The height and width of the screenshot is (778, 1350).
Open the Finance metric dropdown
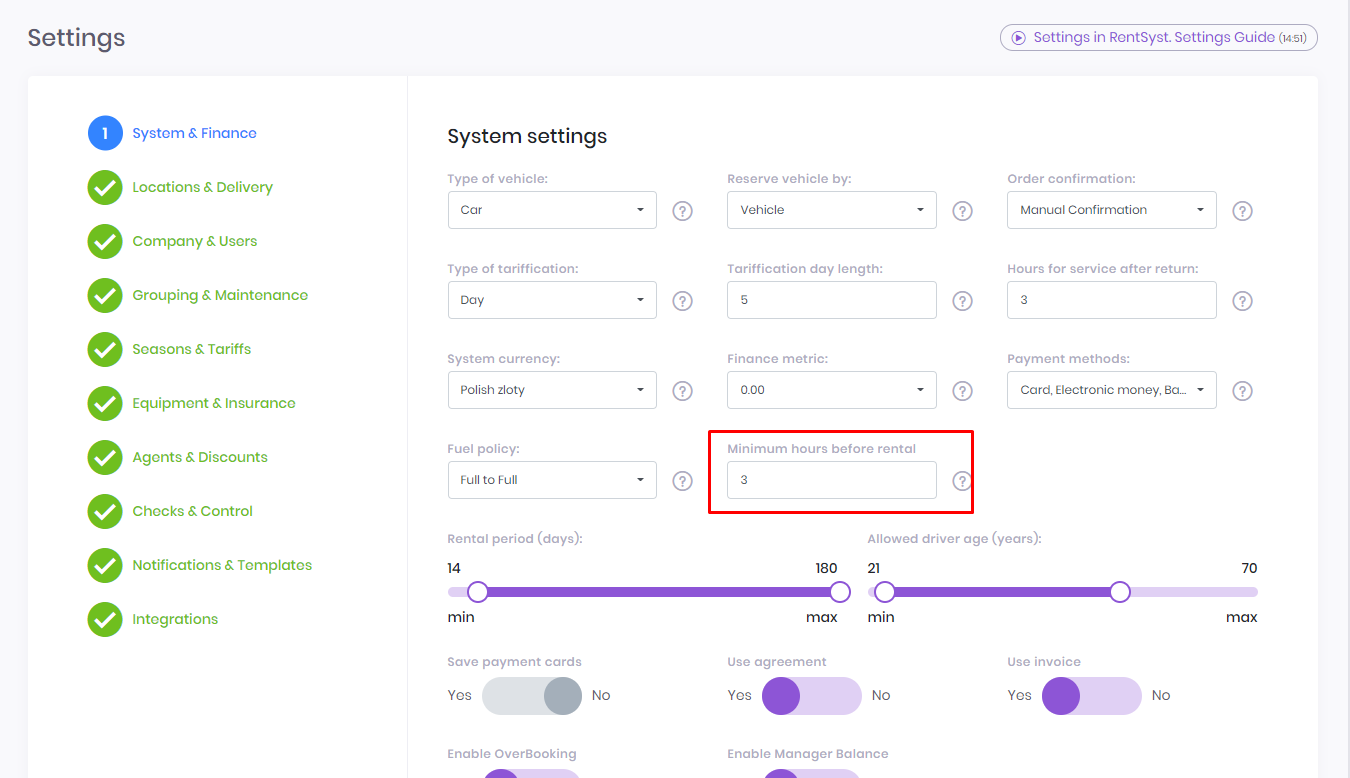pyautogui.click(x=832, y=390)
